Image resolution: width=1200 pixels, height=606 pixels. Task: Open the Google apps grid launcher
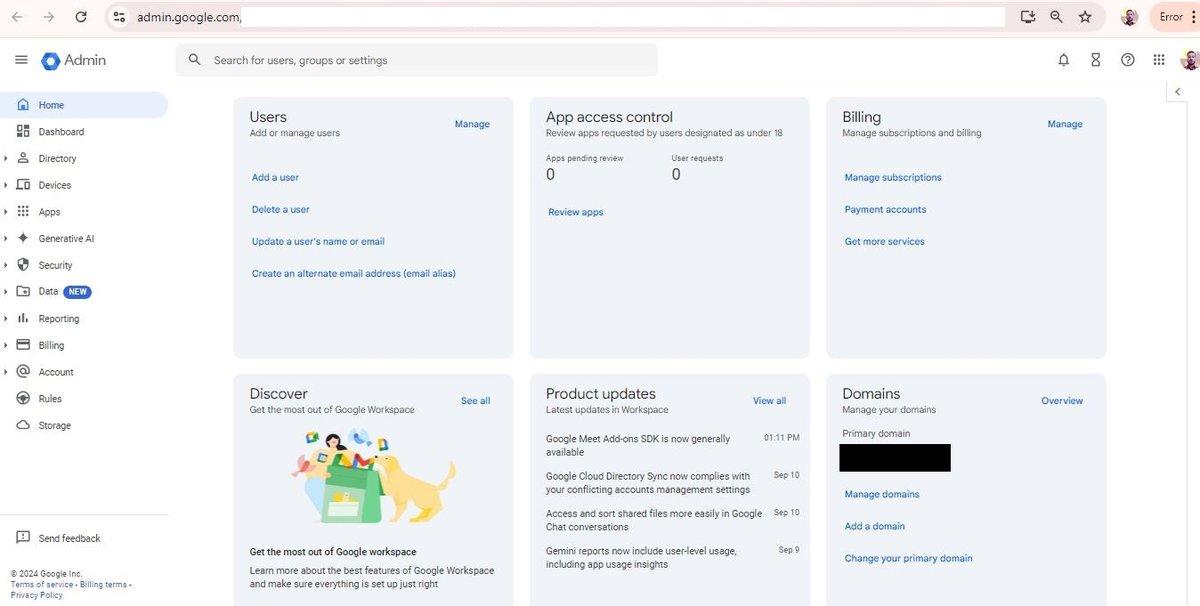coord(1159,60)
